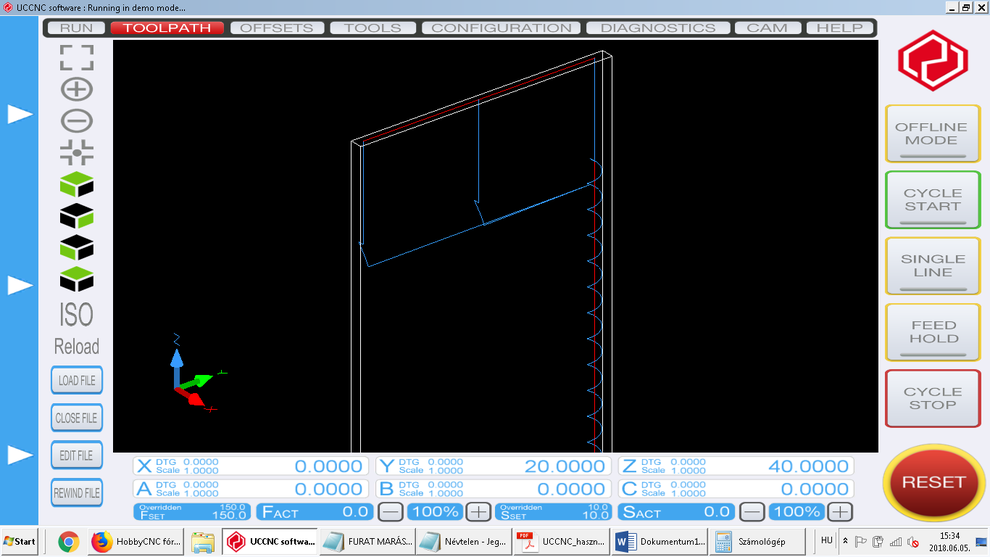Screen dimensions: 990x557
Task: Toggle OFFLINE MODE
Action: coord(931,134)
